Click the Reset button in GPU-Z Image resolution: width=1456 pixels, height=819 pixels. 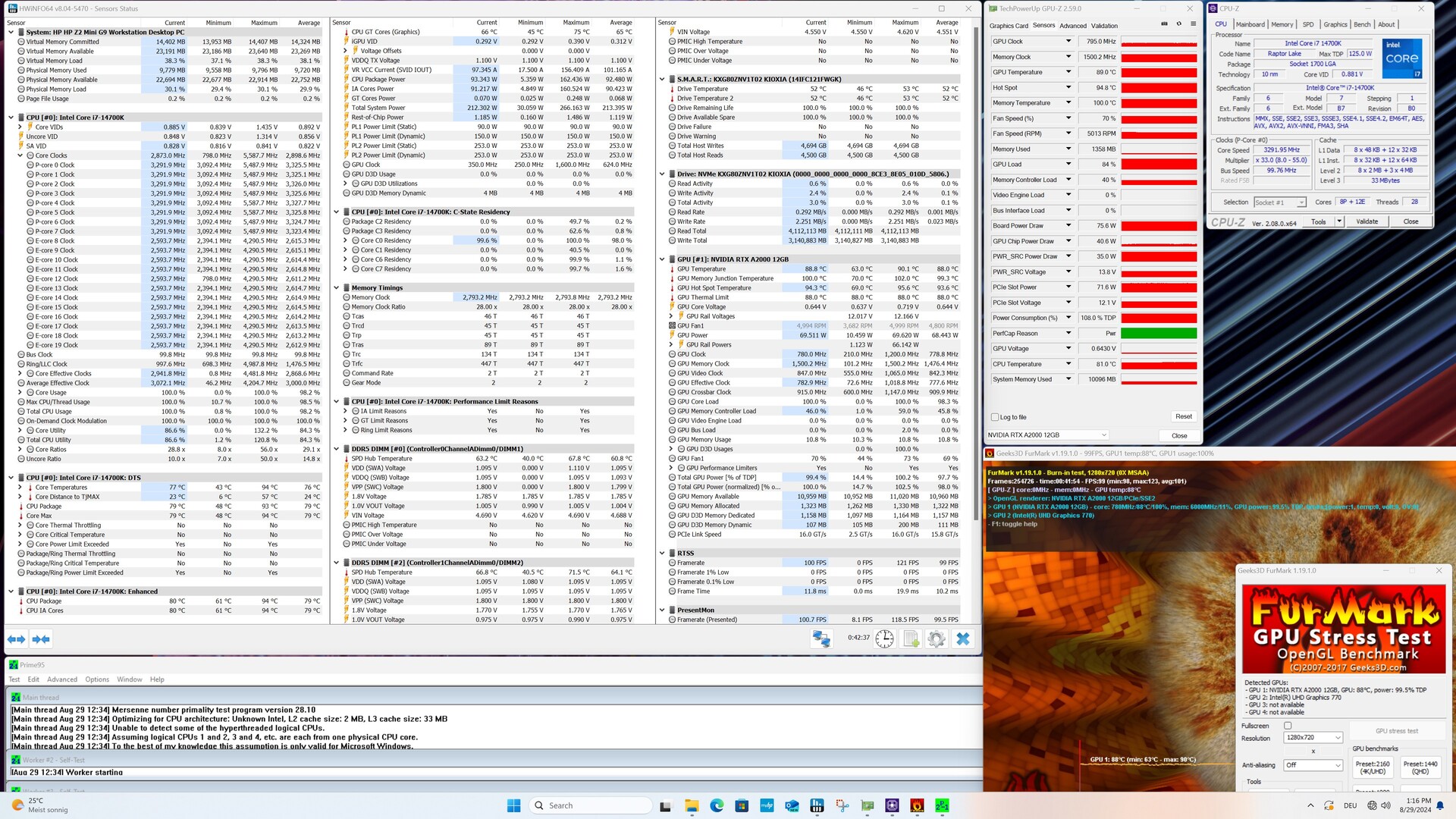[1183, 416]
